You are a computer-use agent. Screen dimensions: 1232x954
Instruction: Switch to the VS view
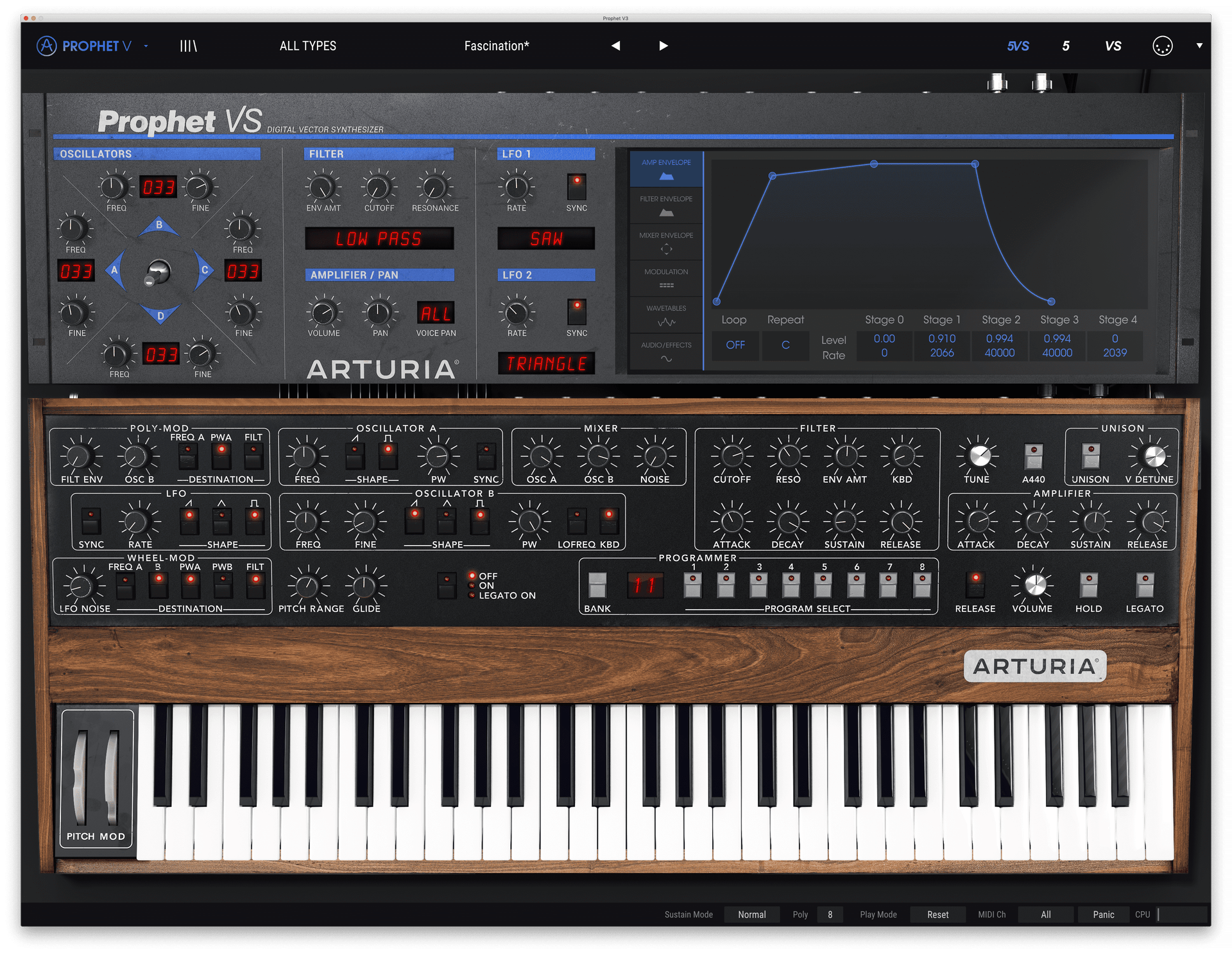point(1113,46)
